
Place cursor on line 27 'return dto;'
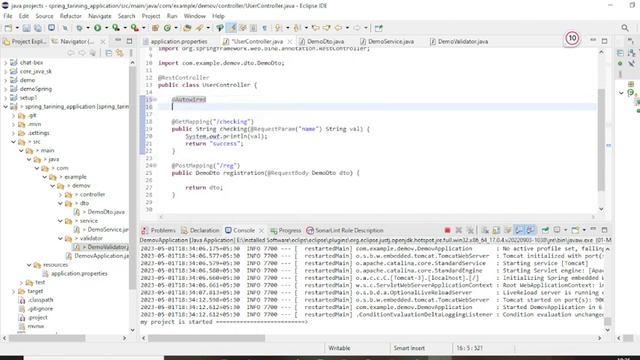pyautogui.click(x=204, y=188)
